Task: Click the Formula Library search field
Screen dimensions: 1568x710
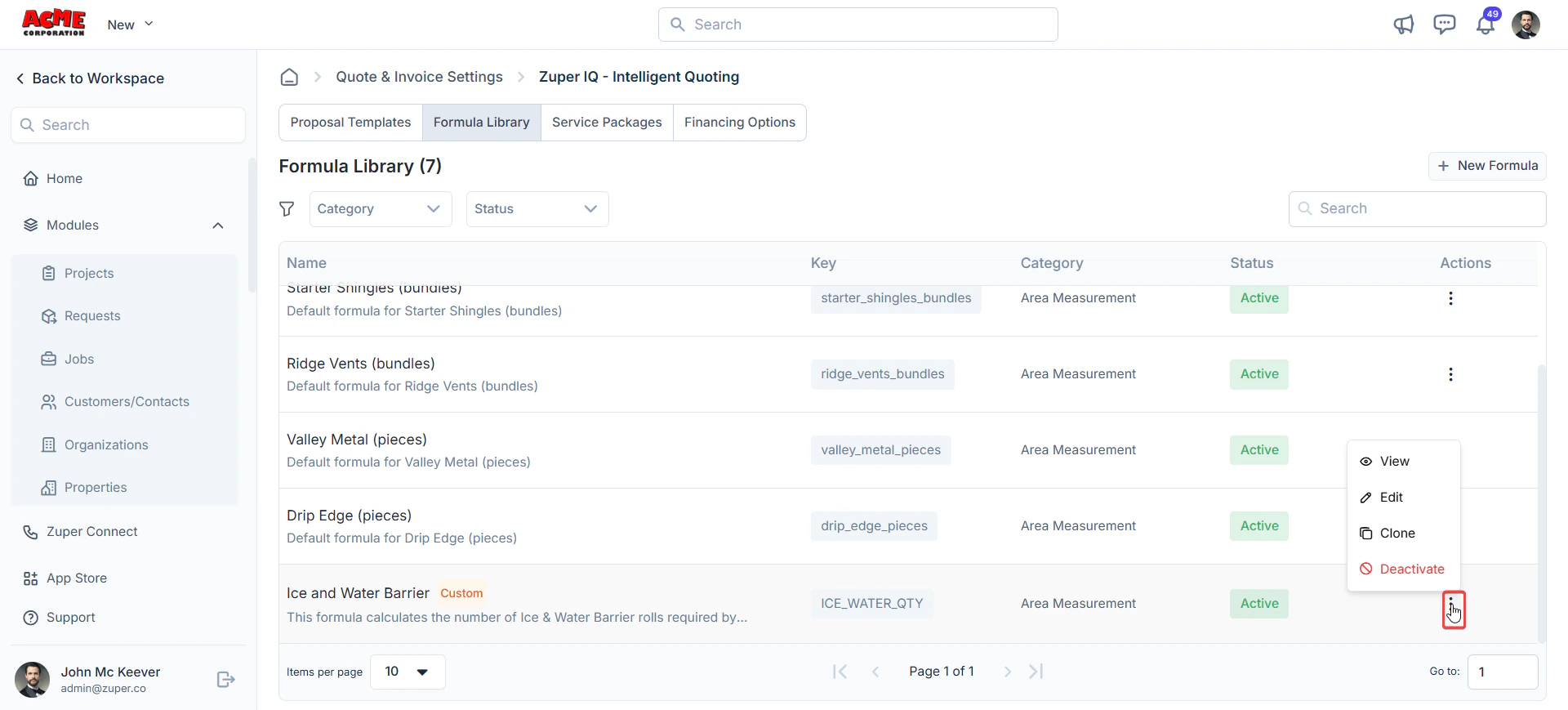Action: [1417, 209]
